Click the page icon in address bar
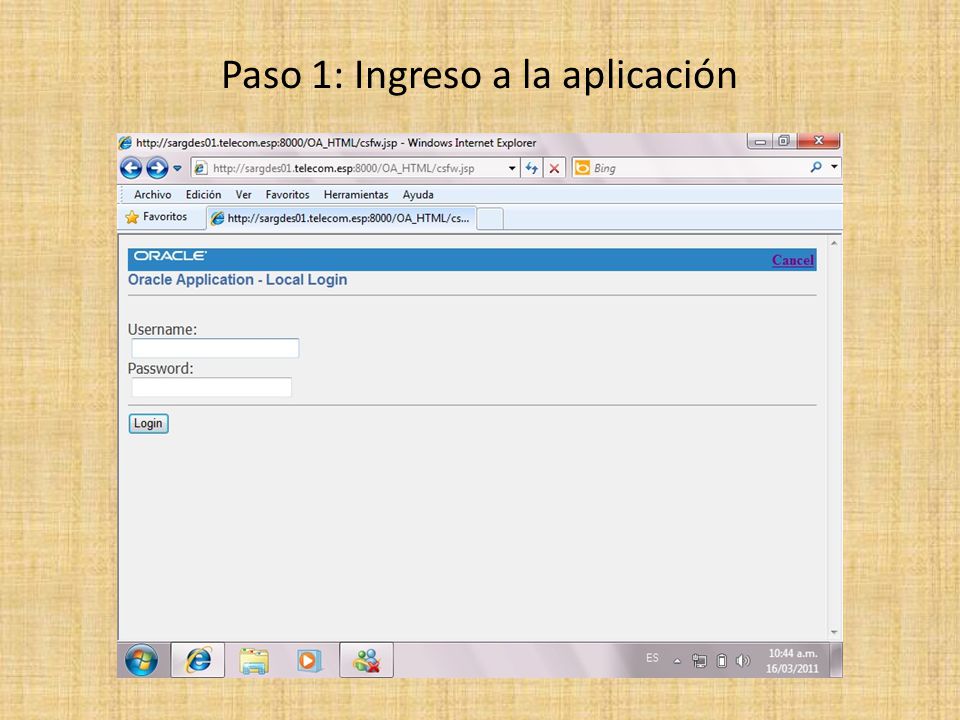The width and height of the screenshot is (960, 720). click(x=200, y=168)
